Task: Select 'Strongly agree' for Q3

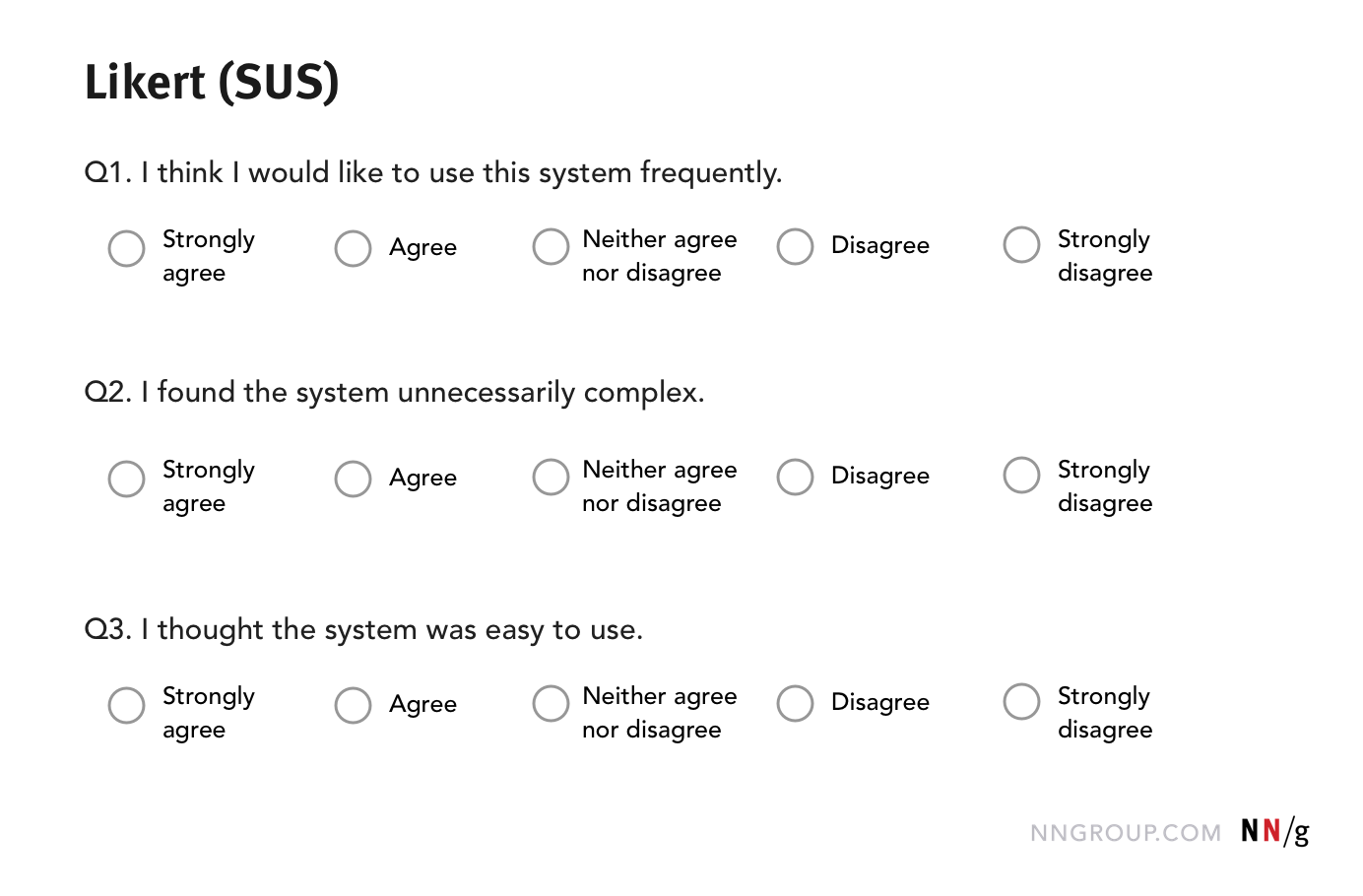Action: tap(126, 706)
